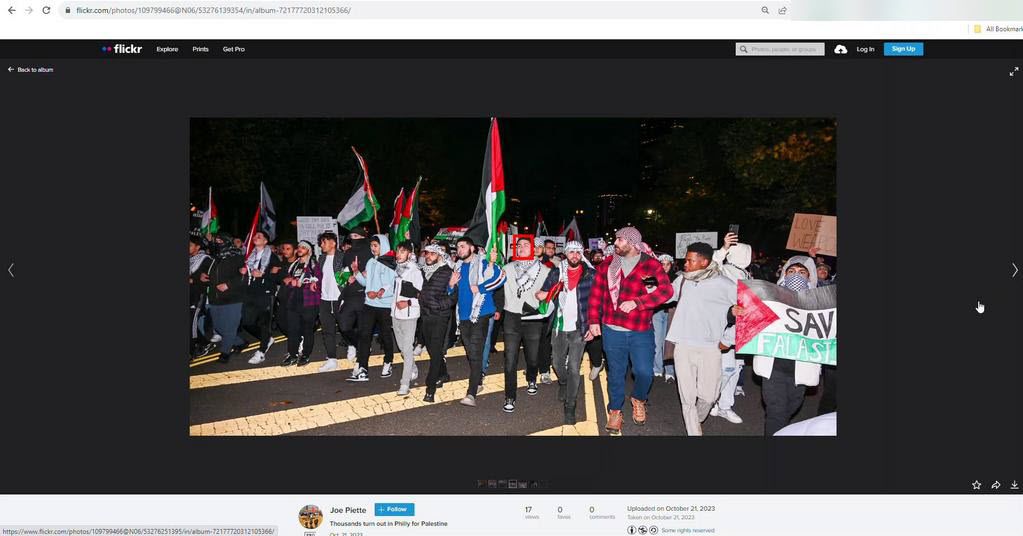Go back with browser back arrow
This screenshot has width=1023, height=536.
11,10
